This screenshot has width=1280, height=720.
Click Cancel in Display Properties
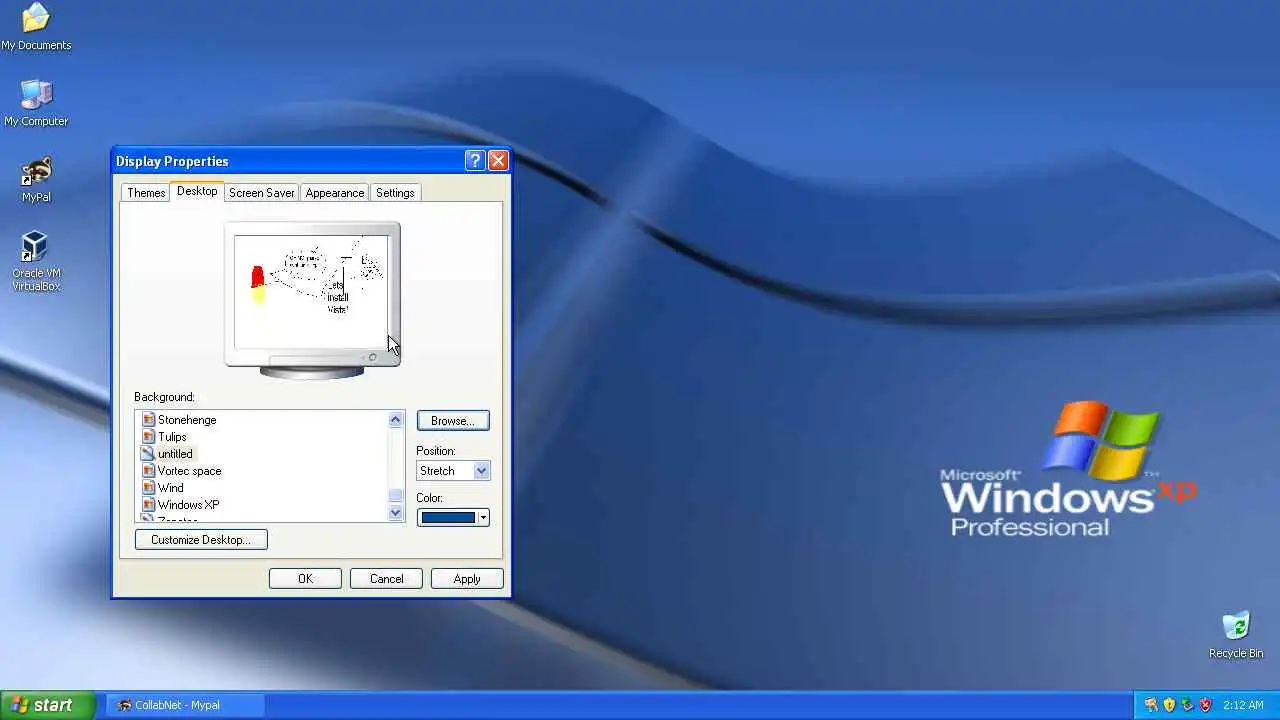tap(386, 579)
